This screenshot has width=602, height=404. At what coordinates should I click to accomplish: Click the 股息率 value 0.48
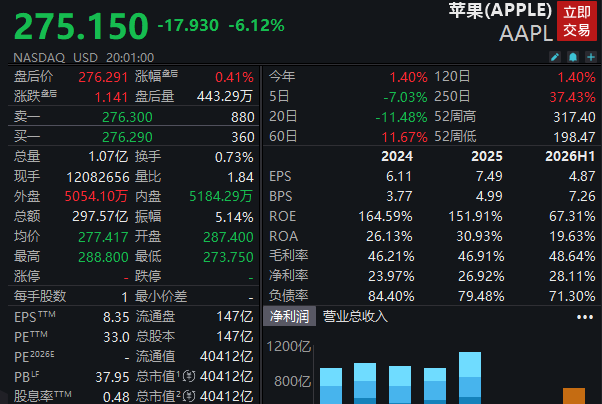pyautogui.click(x=116, y=397)
